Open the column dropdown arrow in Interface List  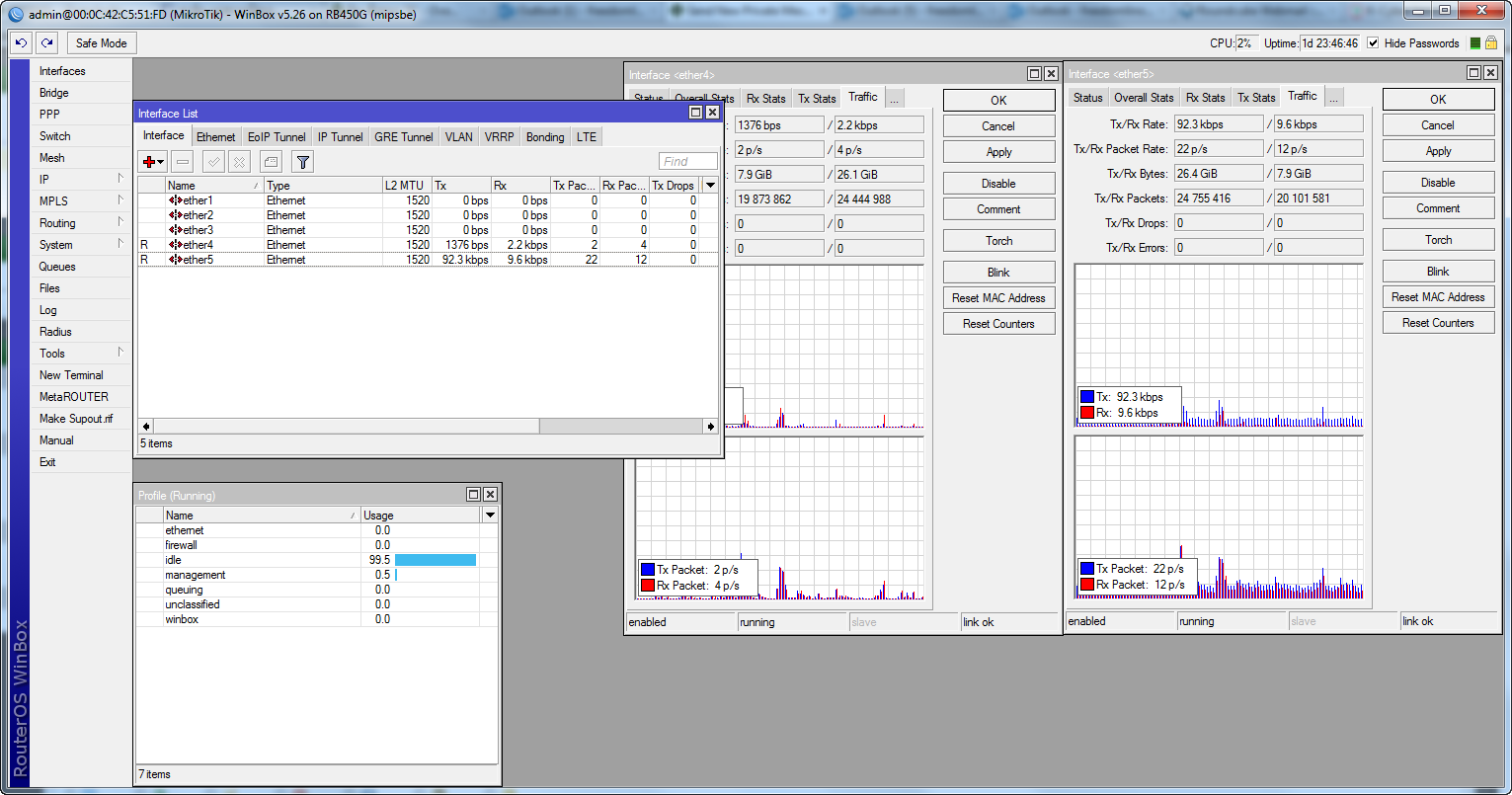point(710,186)
